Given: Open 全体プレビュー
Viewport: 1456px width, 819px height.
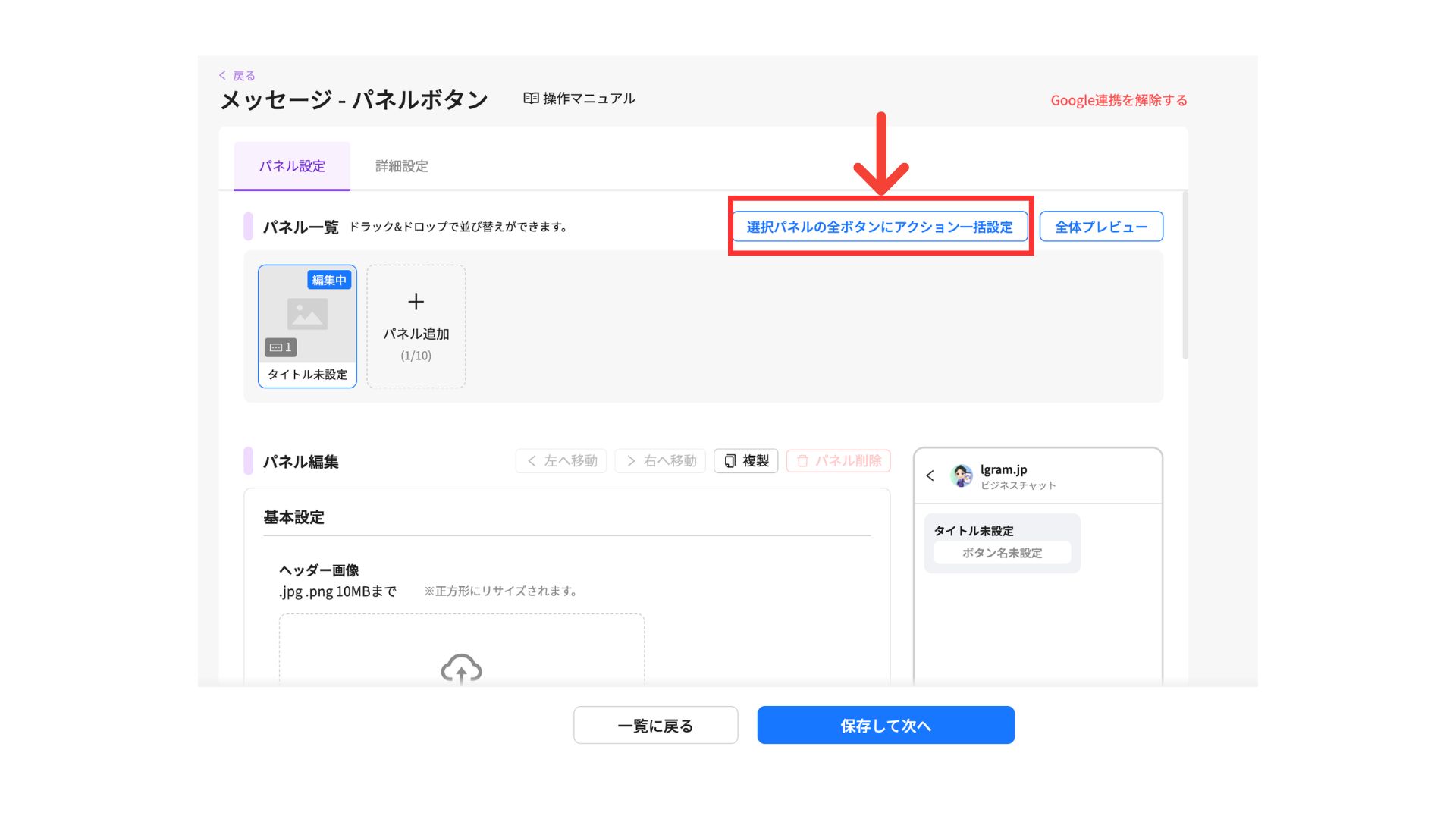Looking at the screenshot, I should (1100, 227).
